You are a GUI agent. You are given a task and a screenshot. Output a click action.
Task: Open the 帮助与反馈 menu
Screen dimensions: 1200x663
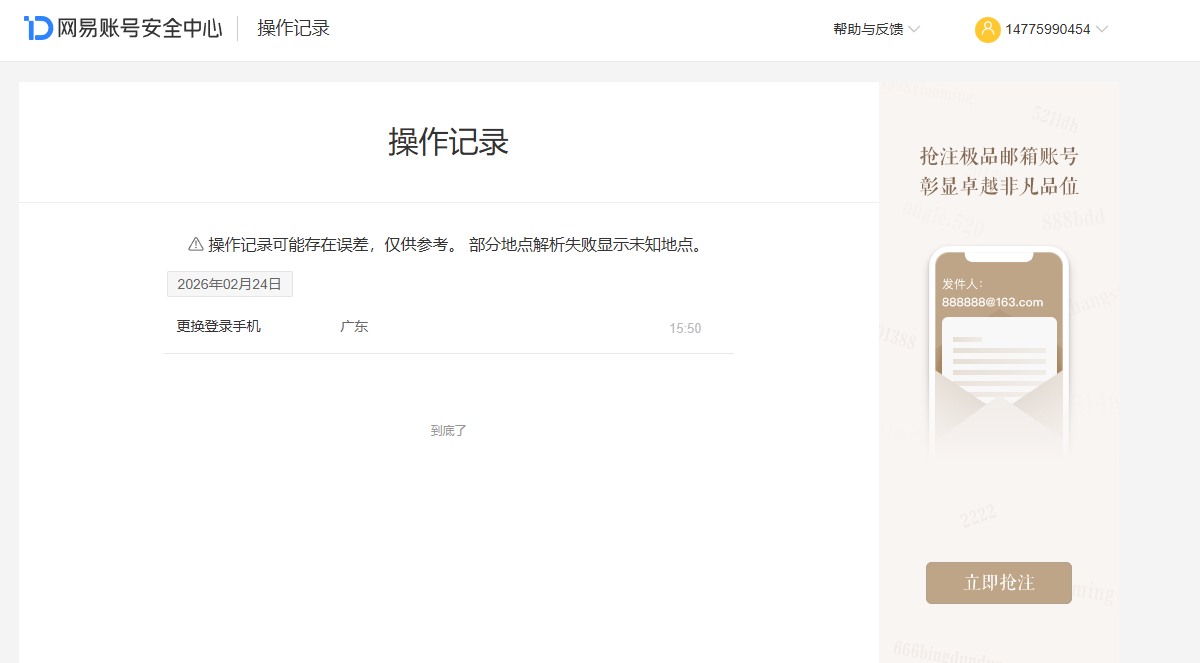pos(868,29)
